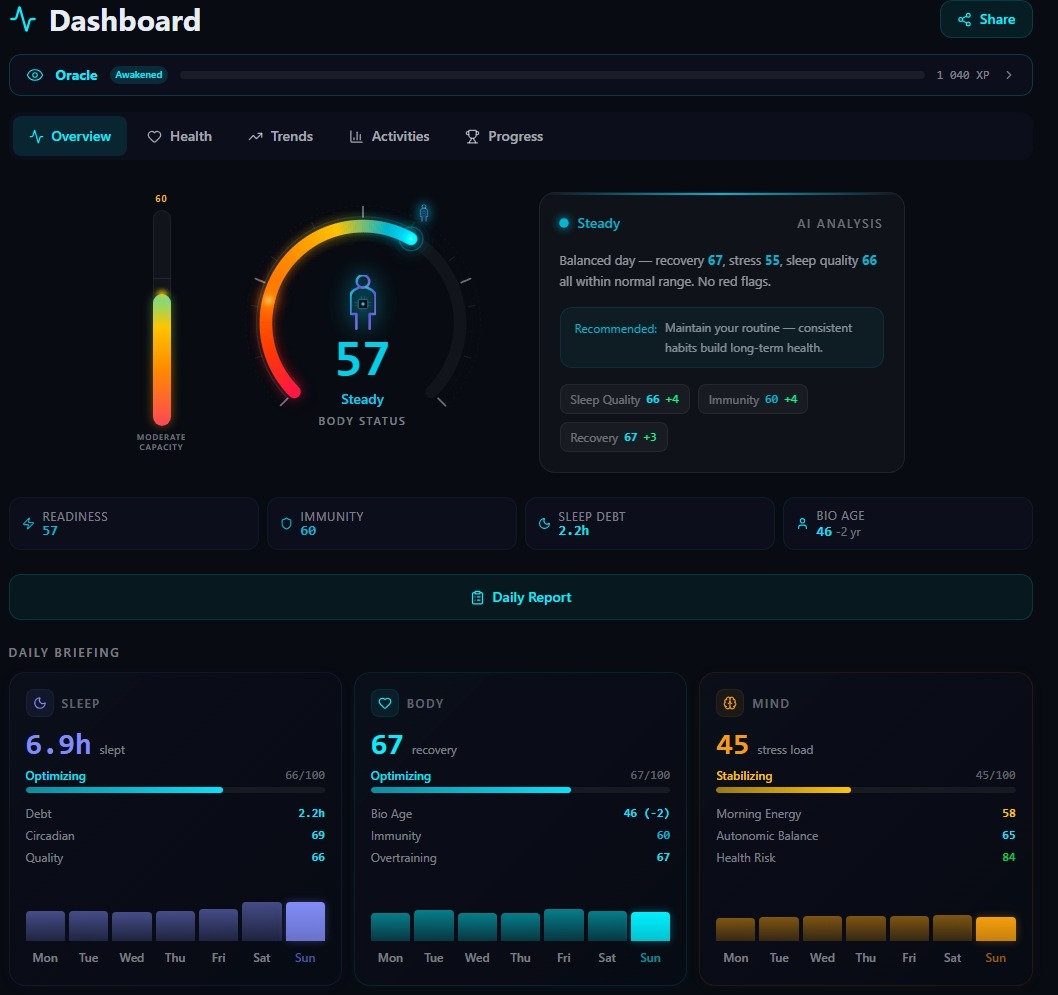Click the heart icon on the Body card
Viewport: 1058px width, 995px height.
[385, 703]
